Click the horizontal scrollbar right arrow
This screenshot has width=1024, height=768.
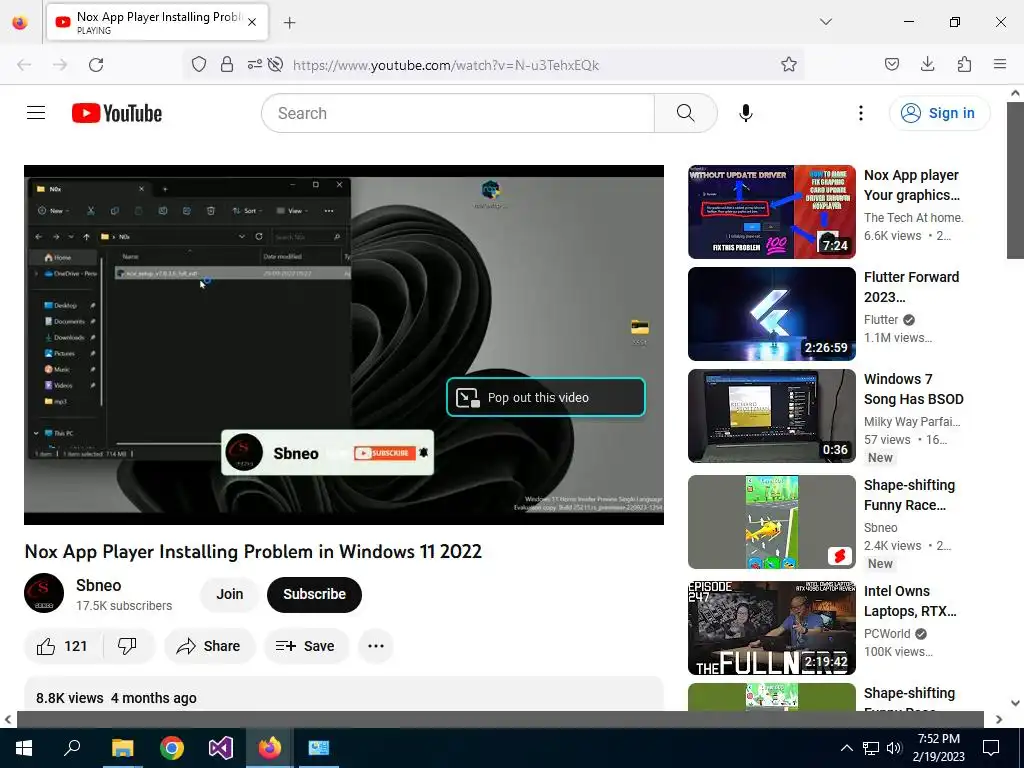point(999,719)
